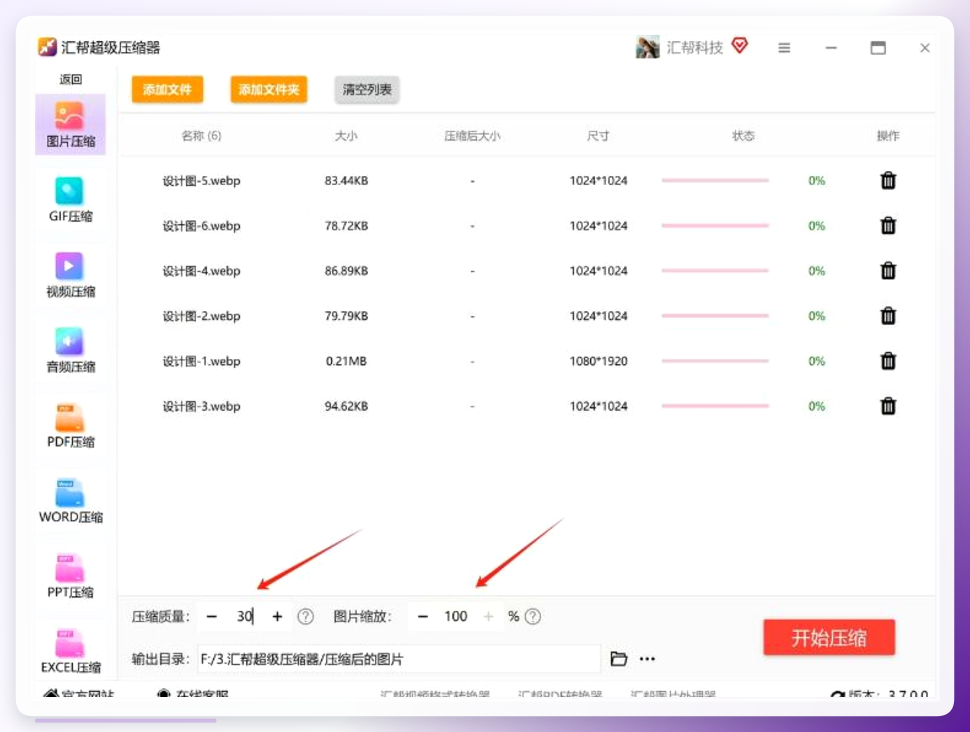Viewport: 970px width, 732px height.
Task: Open the 视频压缩 video compression module
Action: click(70, 275)
